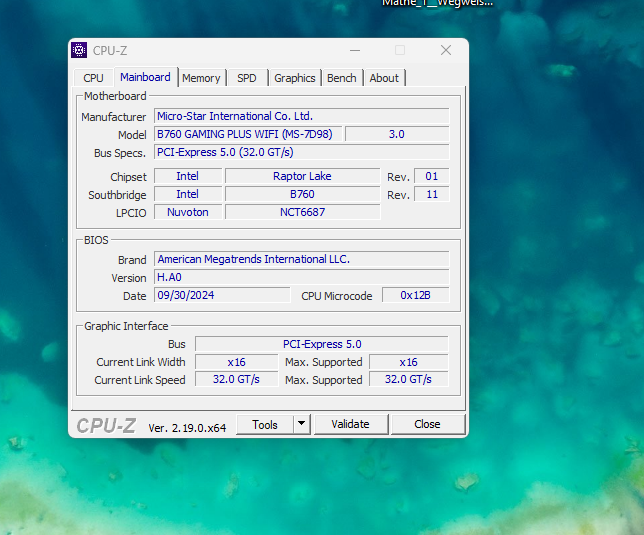Switch to the Bench tab
This screenshot has width=644, height=535.
[x=341, y=78]
